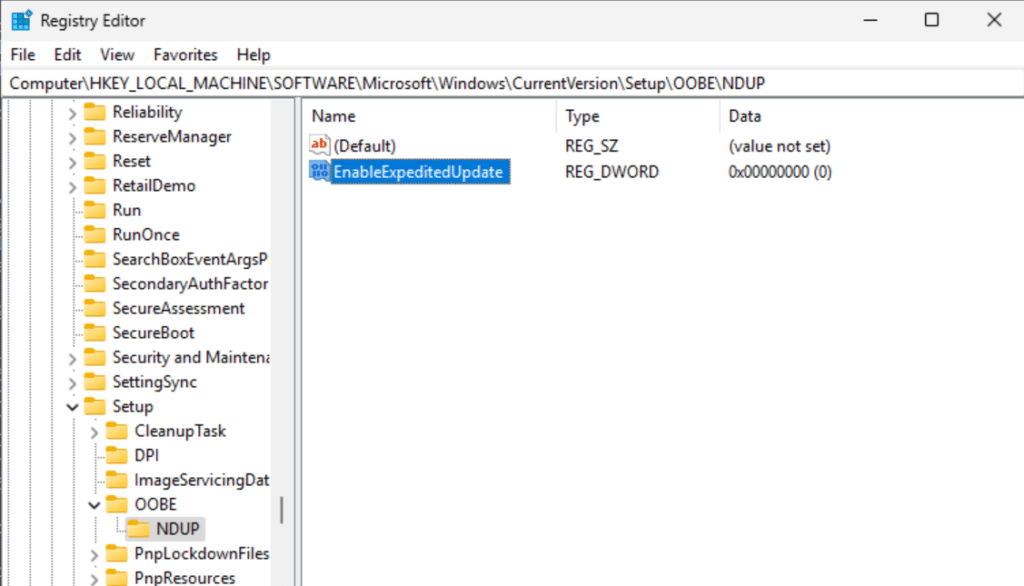Screen dimensions: 1024x586
Task: Click the Reliability folder icon
Action: click(x=95, y=112)
